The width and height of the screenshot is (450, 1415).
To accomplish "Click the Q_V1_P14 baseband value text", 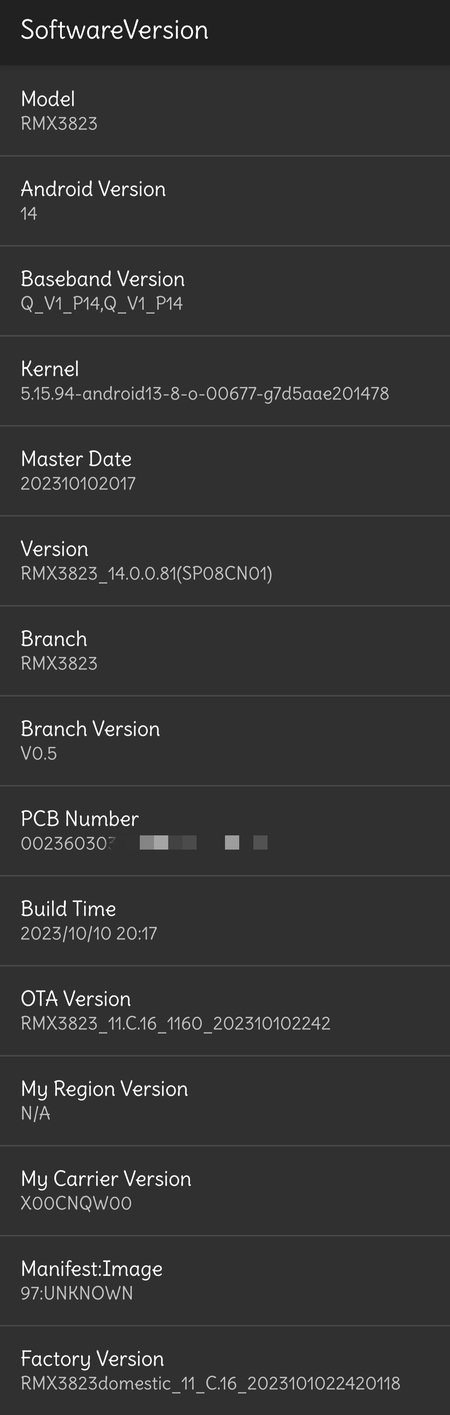I will click(102, 304).
